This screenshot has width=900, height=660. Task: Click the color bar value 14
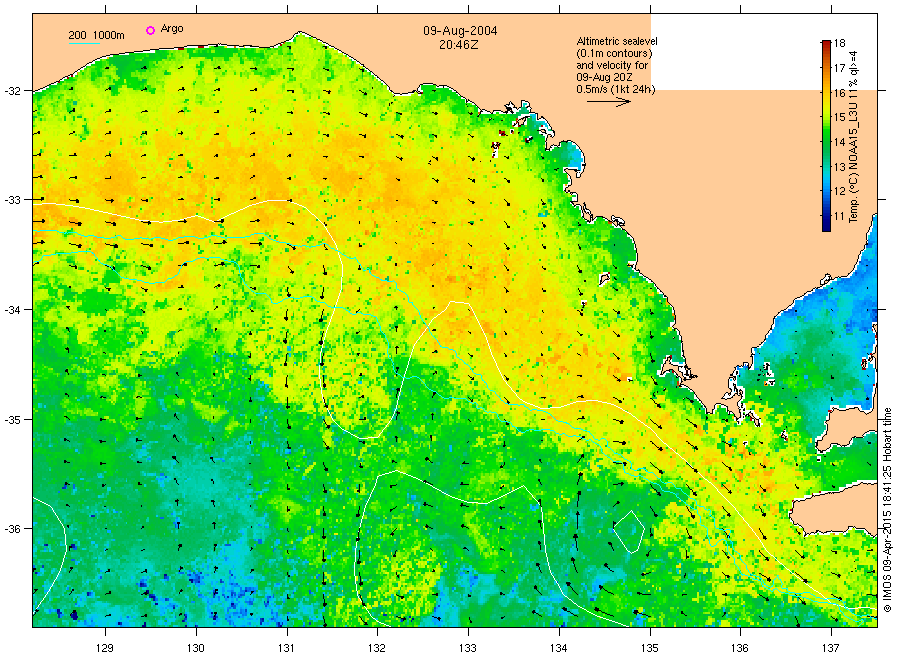tap(840, 142)
